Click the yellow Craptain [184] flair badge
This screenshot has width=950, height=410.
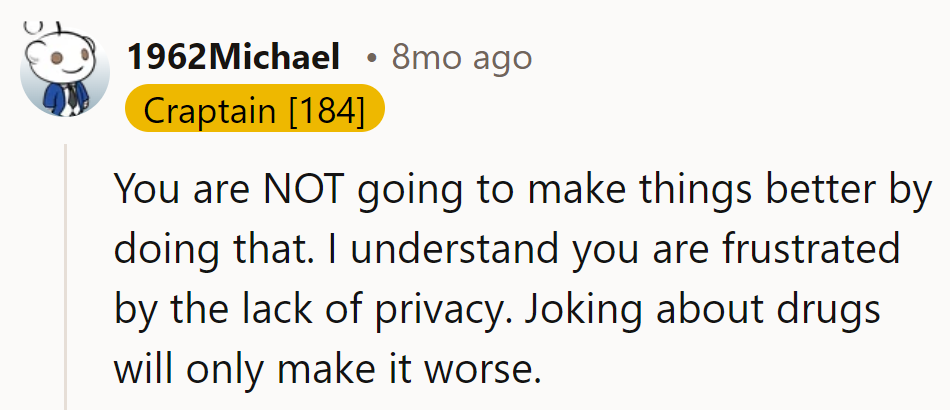pyautogui.click(x=255, y=111)
